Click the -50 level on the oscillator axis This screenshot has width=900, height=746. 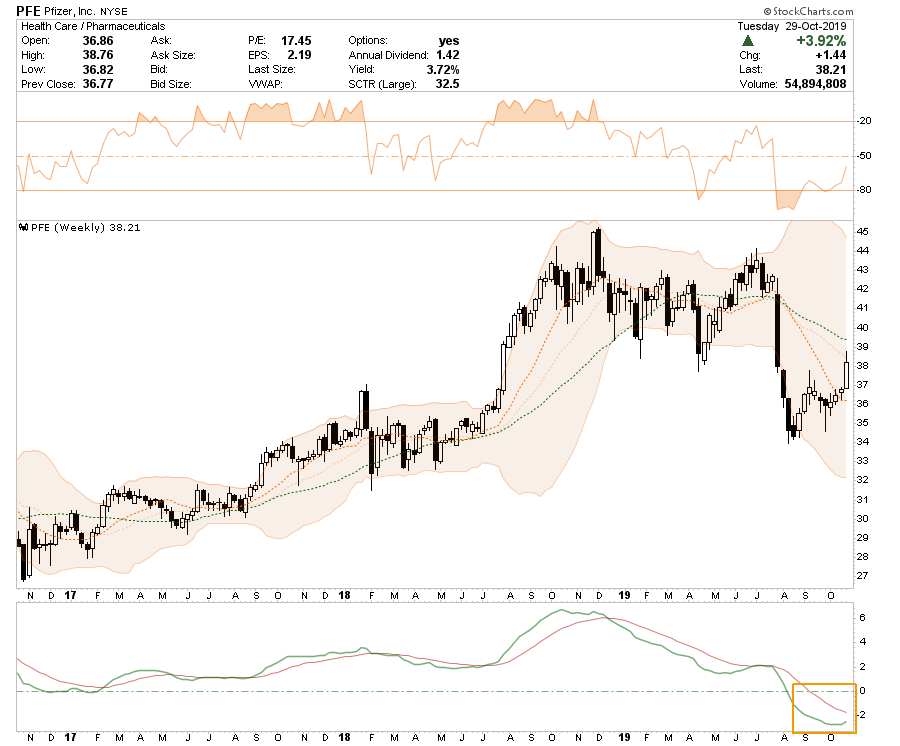pyautogui.click(x=864, y=156)
